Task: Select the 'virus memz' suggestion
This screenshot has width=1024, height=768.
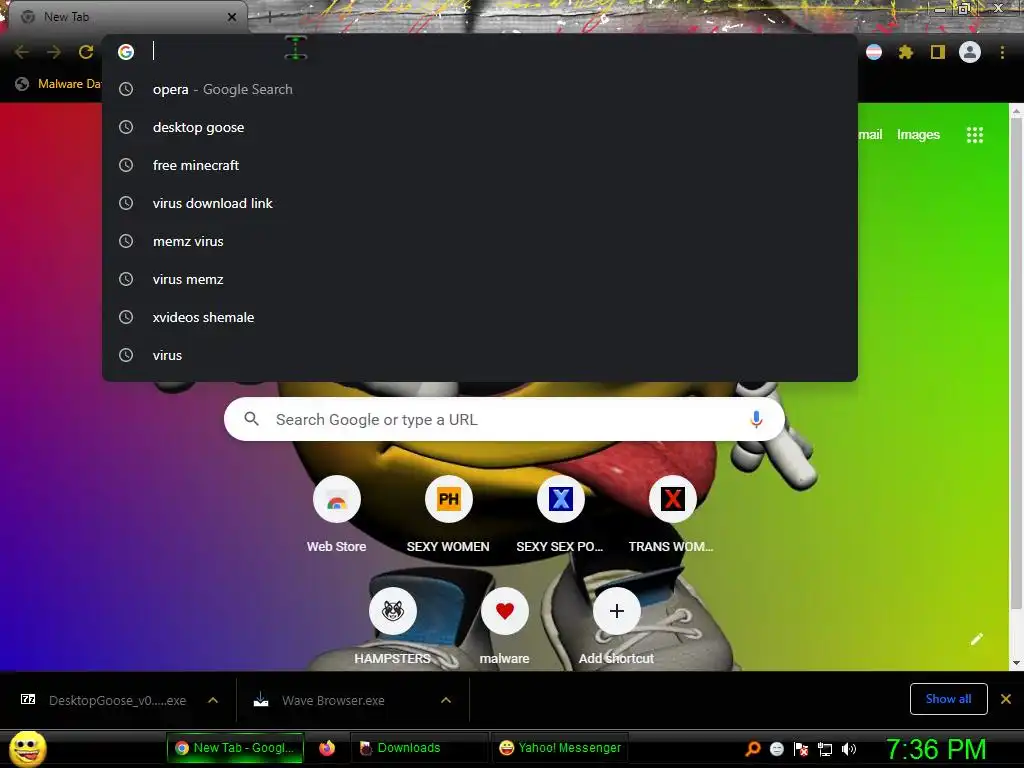Action: 480,279
